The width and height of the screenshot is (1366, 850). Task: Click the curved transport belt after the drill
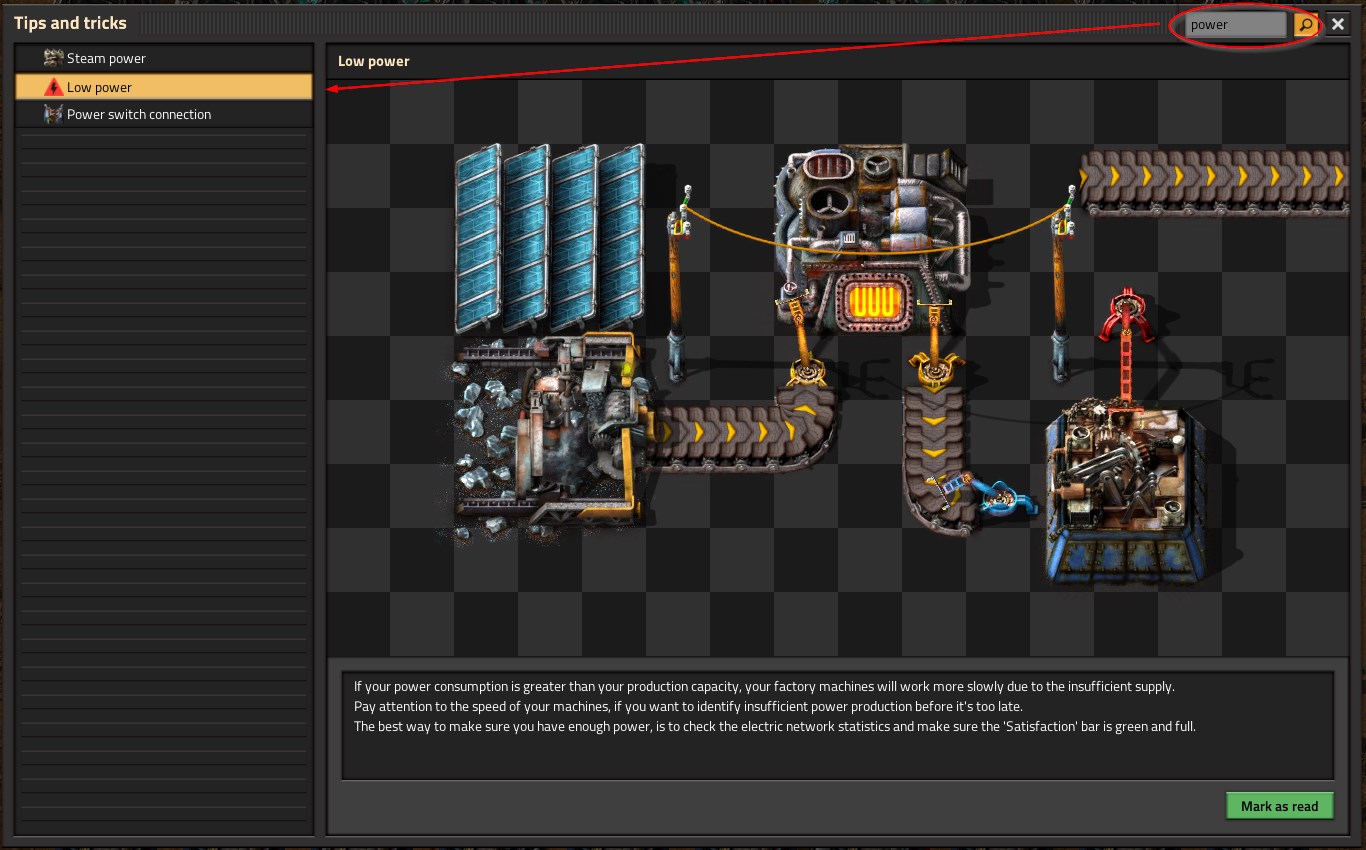click(x=745, y=431)
